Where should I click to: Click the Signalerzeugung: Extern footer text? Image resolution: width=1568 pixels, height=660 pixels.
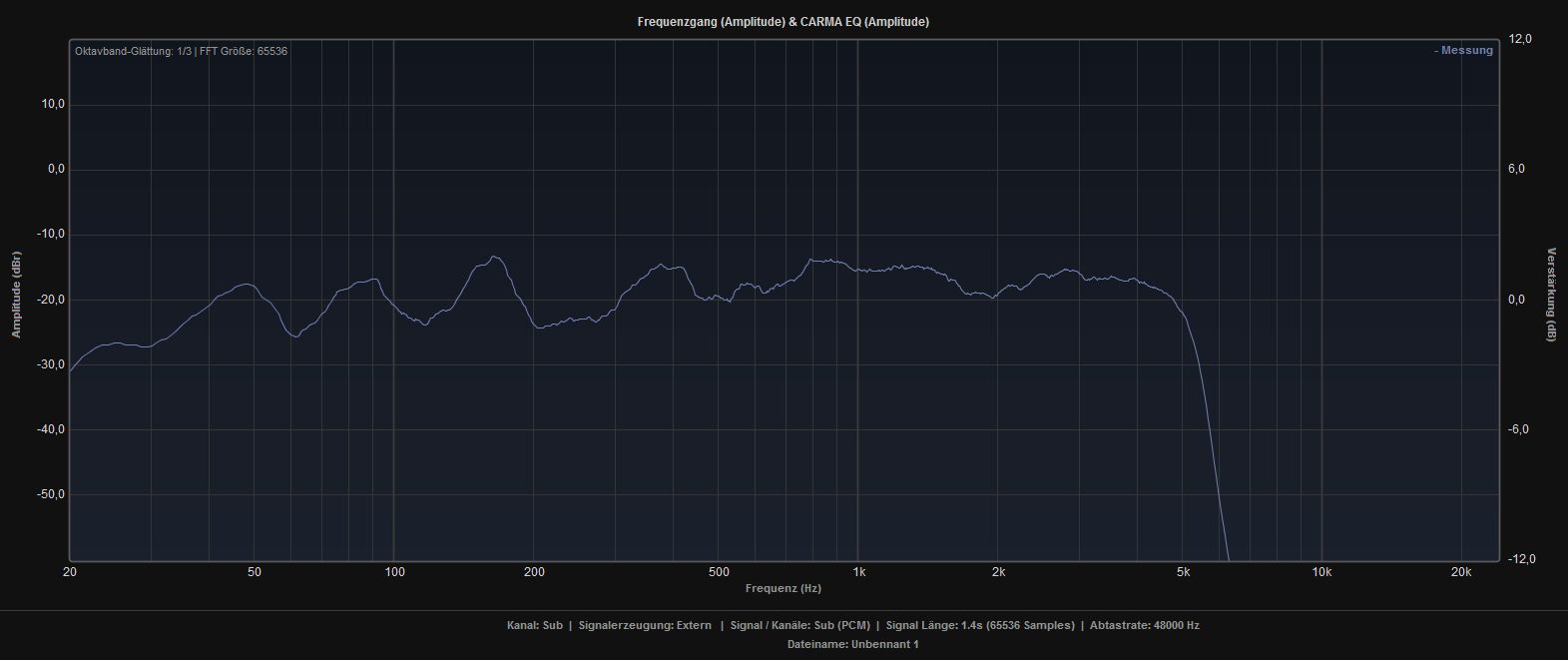pos(645,626)
